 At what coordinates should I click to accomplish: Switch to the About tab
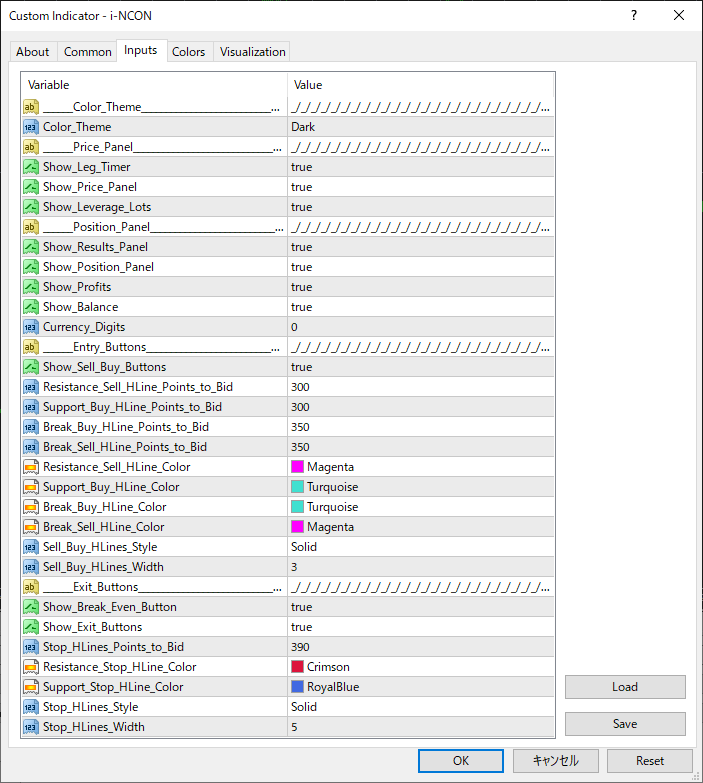33,52
